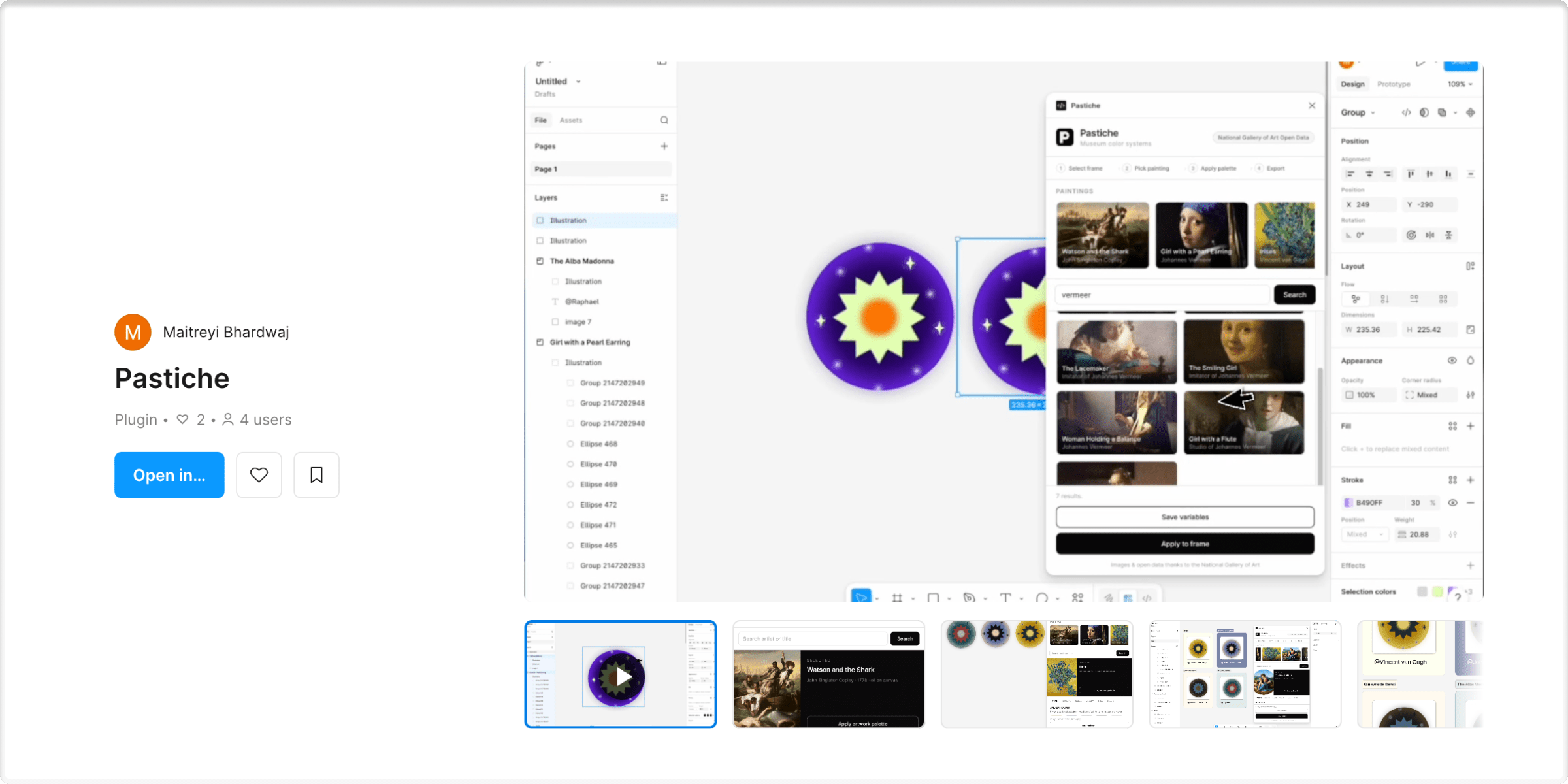Select the Text tool in the bottom toolbar
The width and height of the screenshot is (1568, 784).
(1005, 597)
